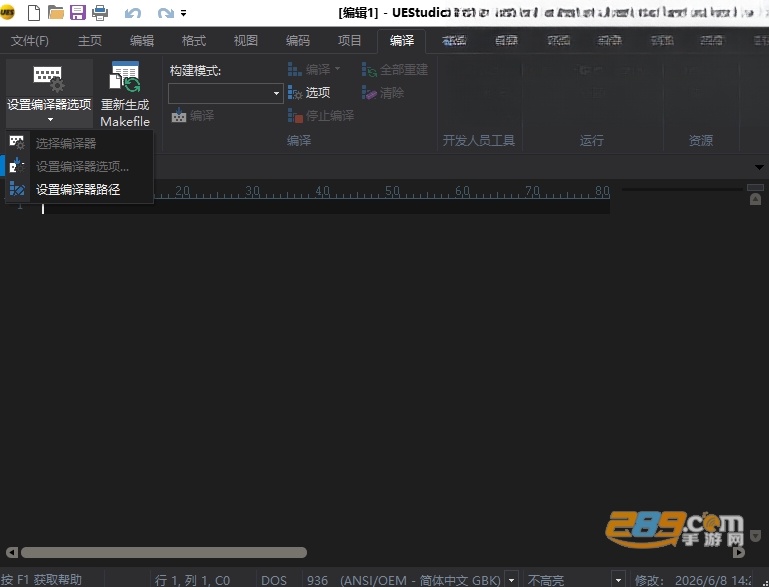769x587 pixels.
Task: Open the 不高亮 highlighting dropdown arrow
Action: click(x=618, y=580)
